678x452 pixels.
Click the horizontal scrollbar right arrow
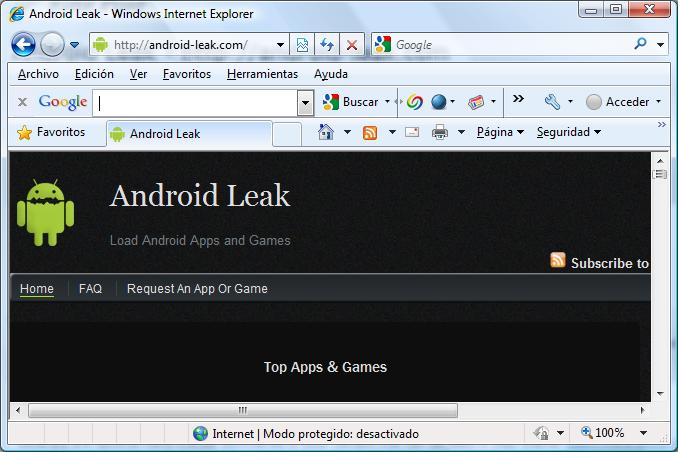[x=642, y=410]
